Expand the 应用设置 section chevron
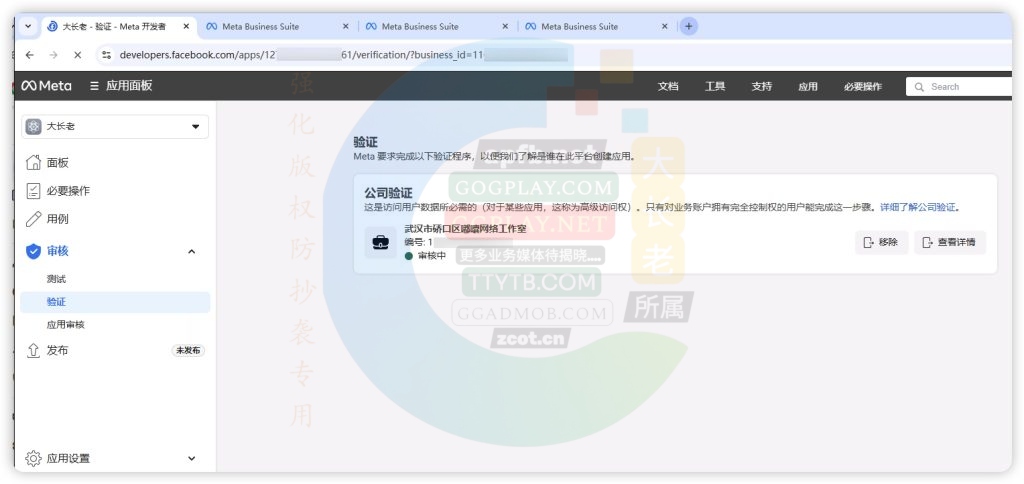Image resolution: width=1024 pixels, height=484 pixels. click(x=192, y=458)
